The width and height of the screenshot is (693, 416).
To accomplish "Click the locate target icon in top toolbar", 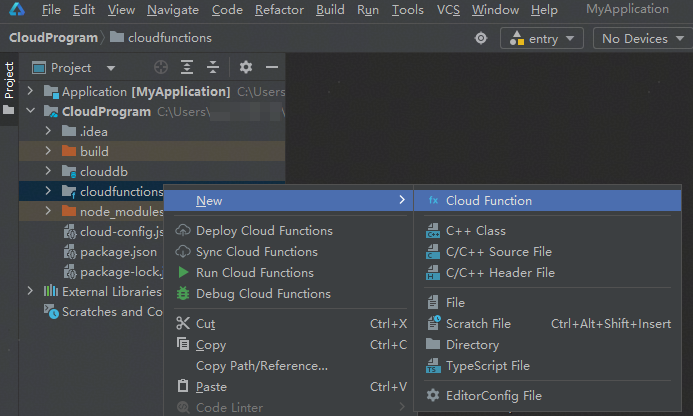I will point(481,38).
